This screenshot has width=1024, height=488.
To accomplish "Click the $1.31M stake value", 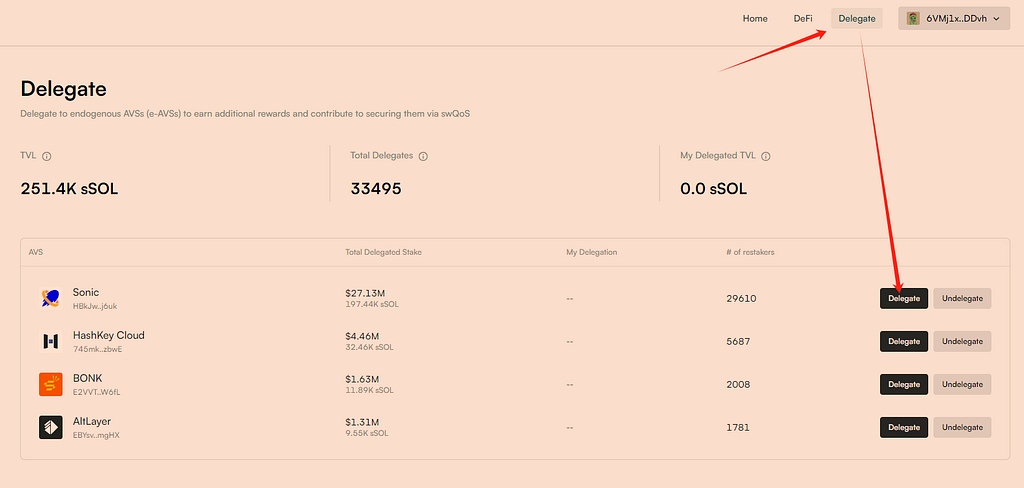I will tap(362, 423).
